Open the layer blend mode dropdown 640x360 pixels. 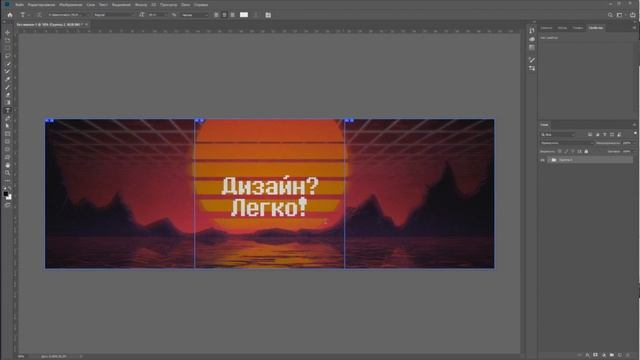tap(566, 143)
